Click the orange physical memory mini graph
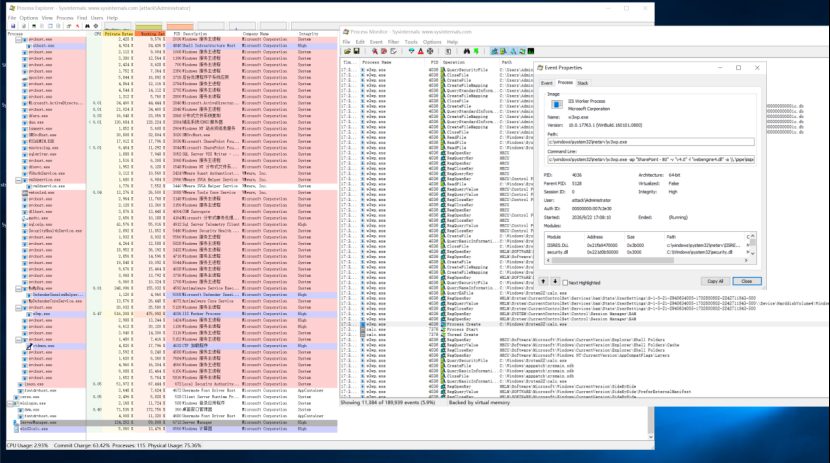The image size is (830, 463). tap(180, 26)
